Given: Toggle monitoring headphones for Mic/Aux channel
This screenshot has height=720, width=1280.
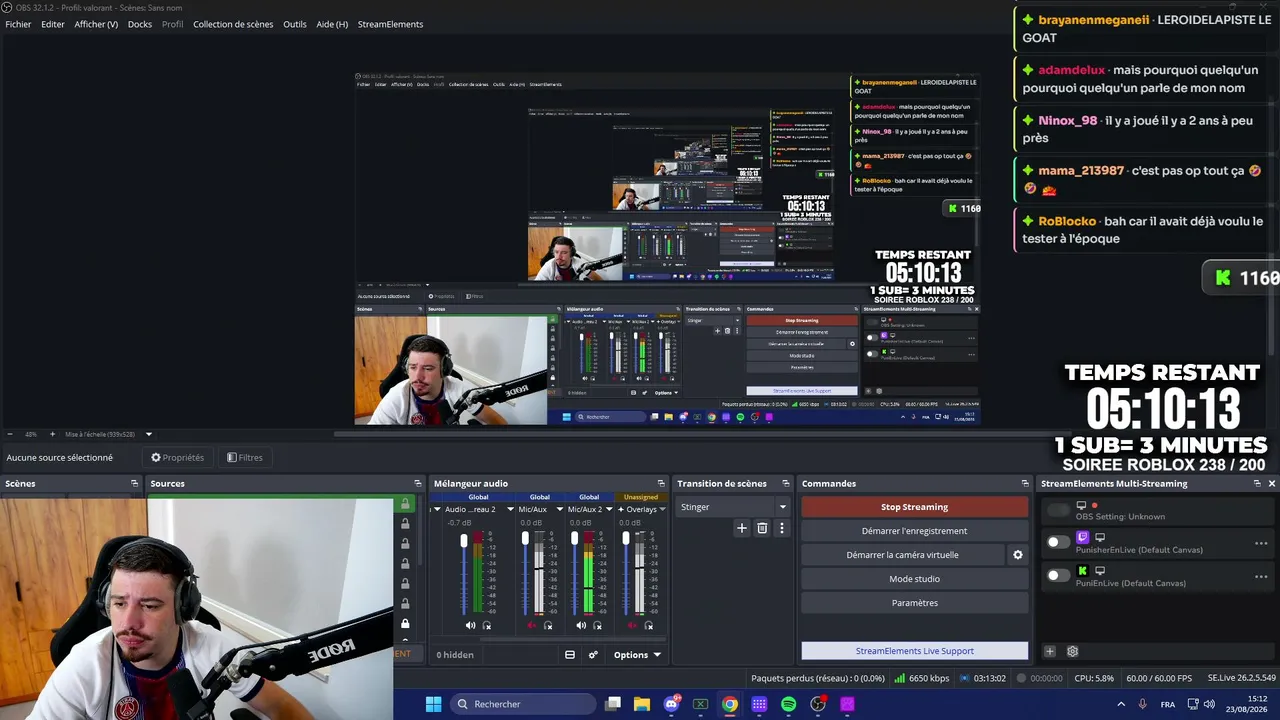Looking at the screenshot, I should [x=548, y=626].
